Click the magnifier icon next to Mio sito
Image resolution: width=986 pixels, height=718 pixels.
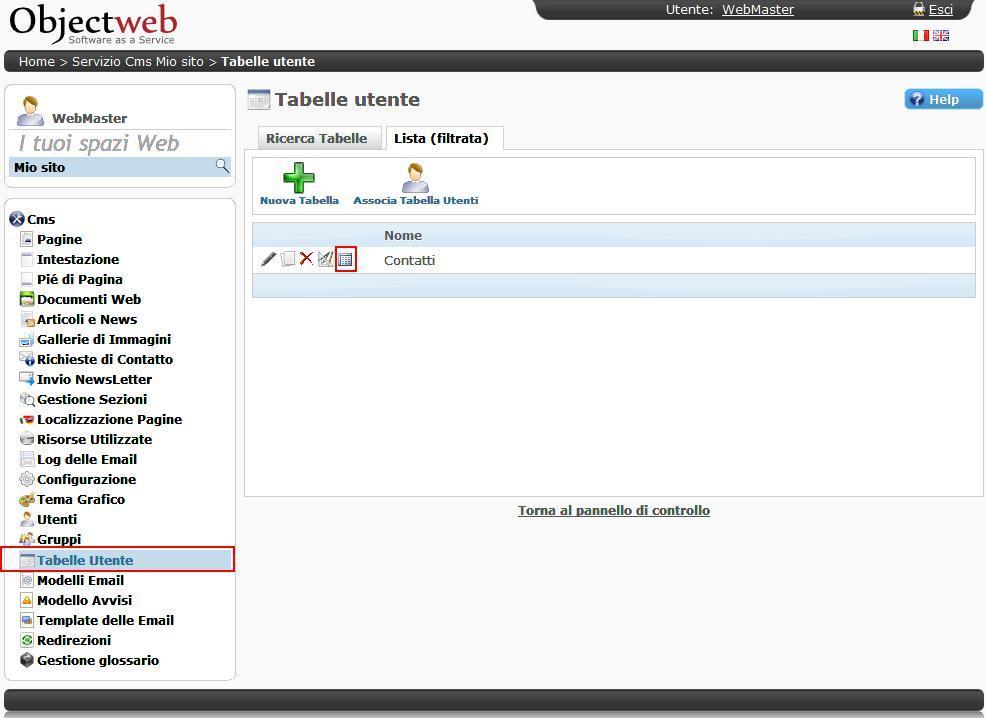[222, 166]
